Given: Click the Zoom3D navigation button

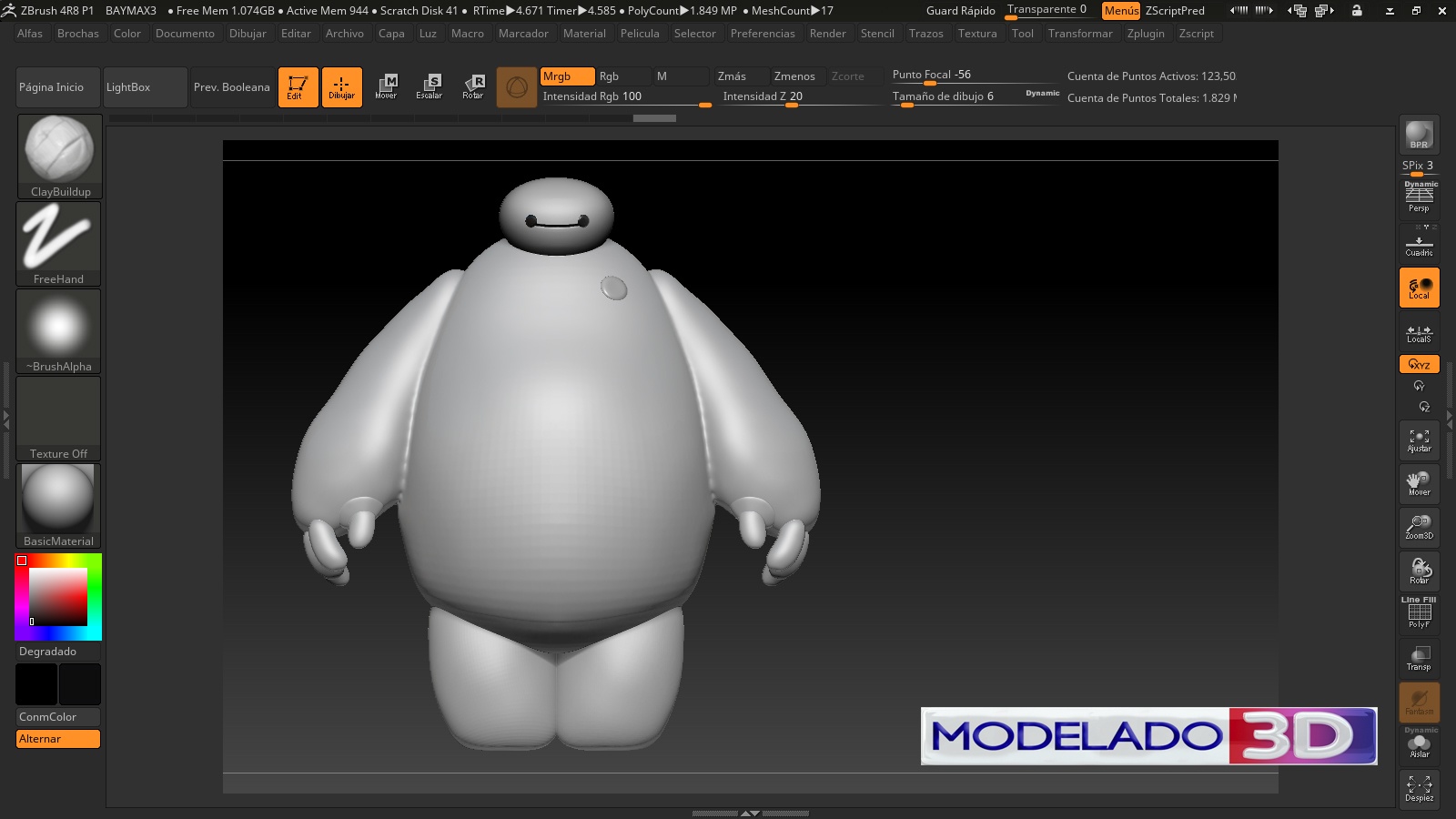Looking at the screenshot, I should click(x=1419, y=528).
